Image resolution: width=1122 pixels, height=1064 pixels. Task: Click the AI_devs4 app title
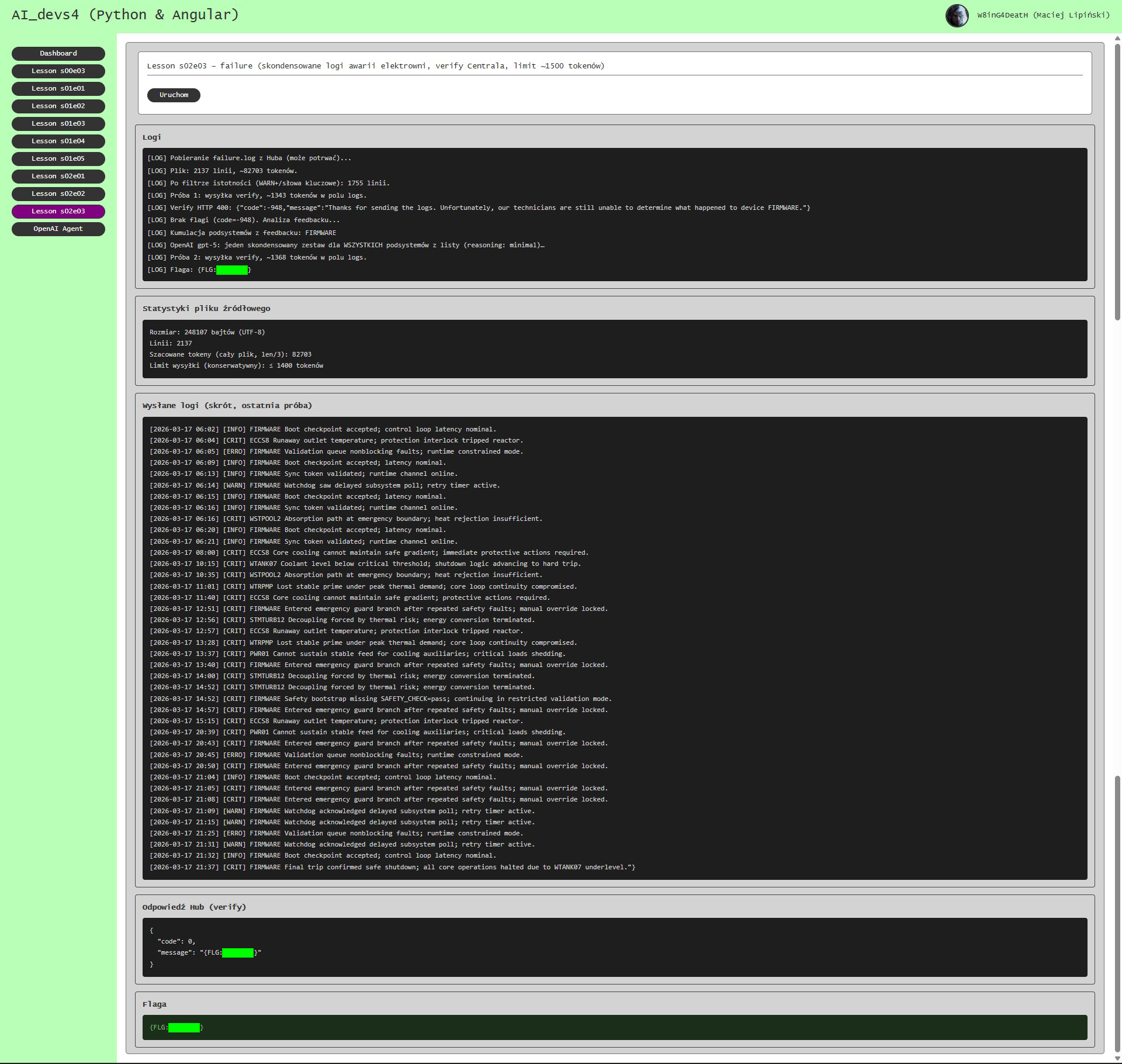[125, 15]
